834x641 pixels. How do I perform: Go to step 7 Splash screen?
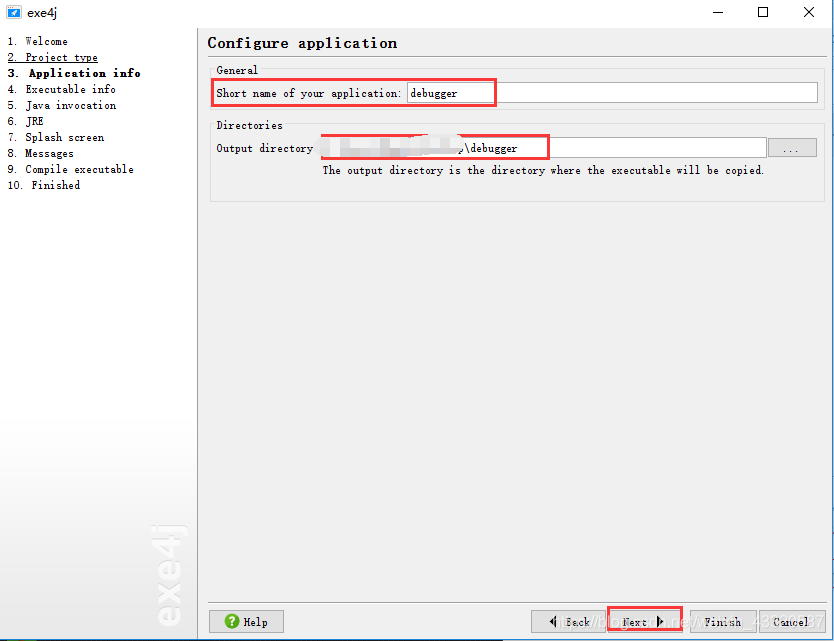(56, 137)
